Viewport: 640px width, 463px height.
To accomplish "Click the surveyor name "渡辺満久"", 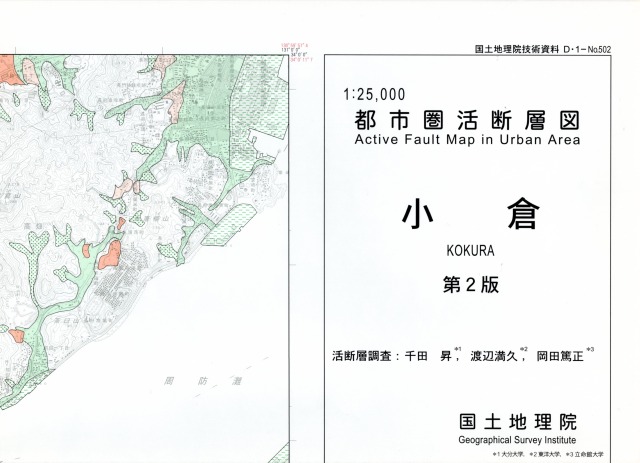I will tap(493, 356).
